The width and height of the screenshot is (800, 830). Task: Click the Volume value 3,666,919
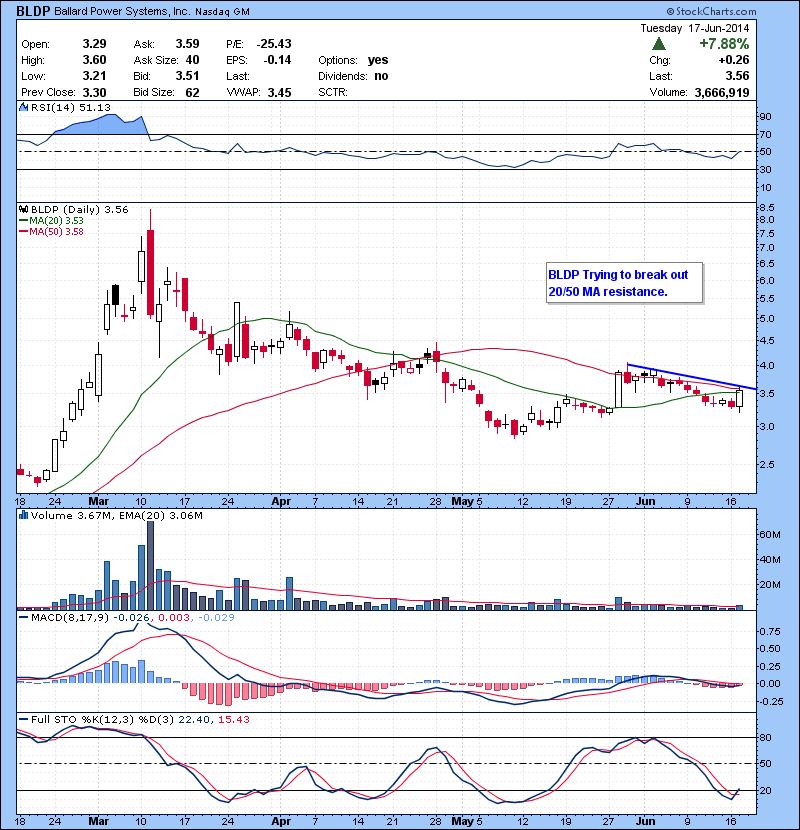pyautogui.click(x=722, y=93)
